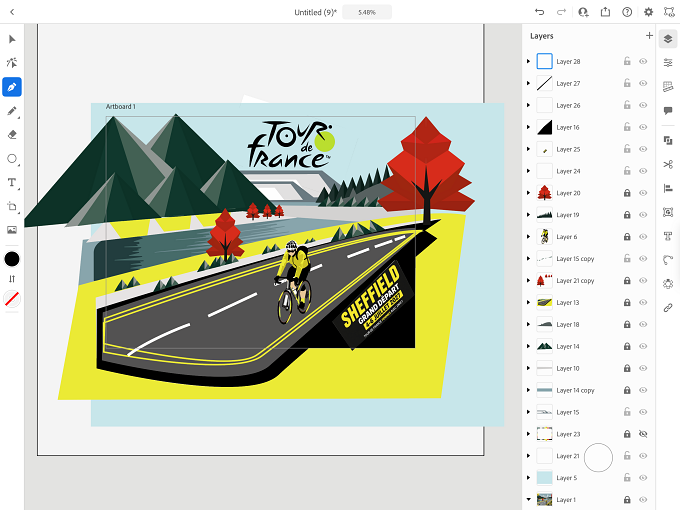Select the Eraser tool
This screenshot has height=510, width=680.
click(x=12, y=135)
